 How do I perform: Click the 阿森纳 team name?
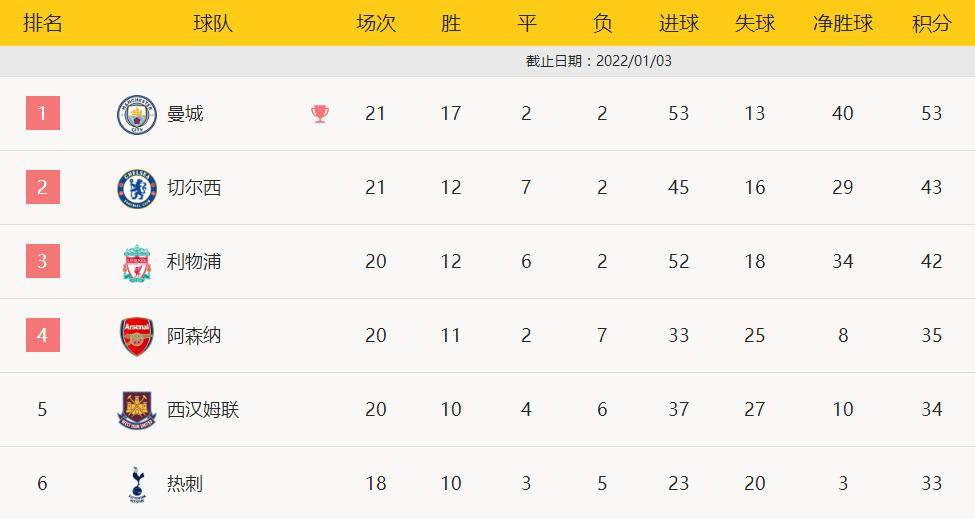[x=194, y=336]
